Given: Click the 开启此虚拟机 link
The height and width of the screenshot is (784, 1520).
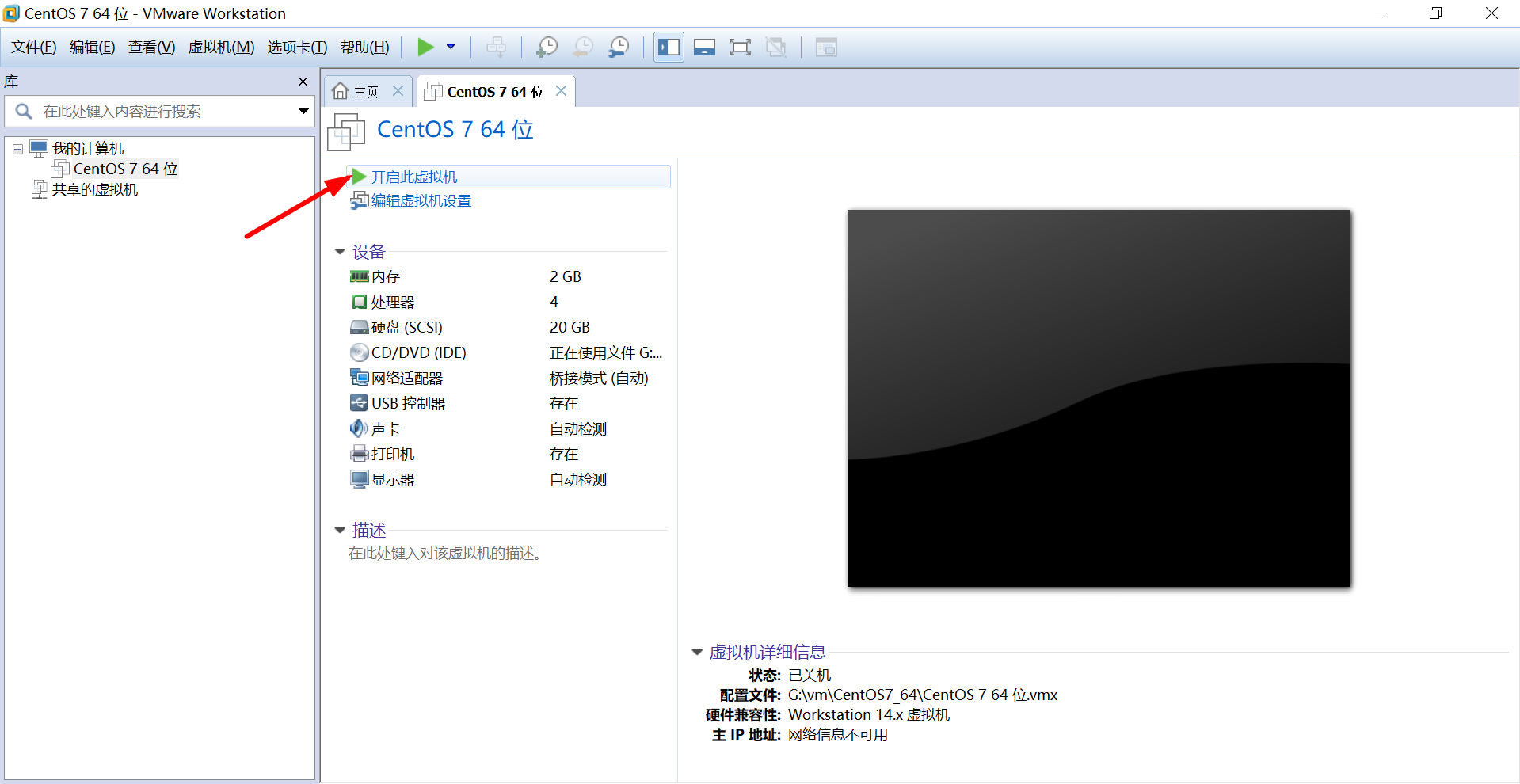Looking at the screenshot, I should click(x=414, y=177).
